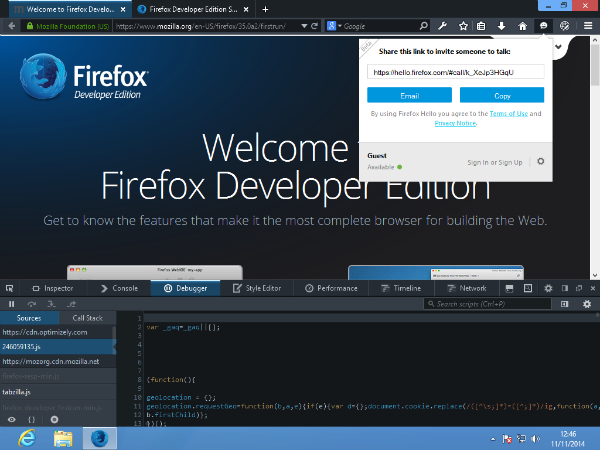This screenshot has height=450, width=600.
Task: Reload the current page
Action: [315, 26]
